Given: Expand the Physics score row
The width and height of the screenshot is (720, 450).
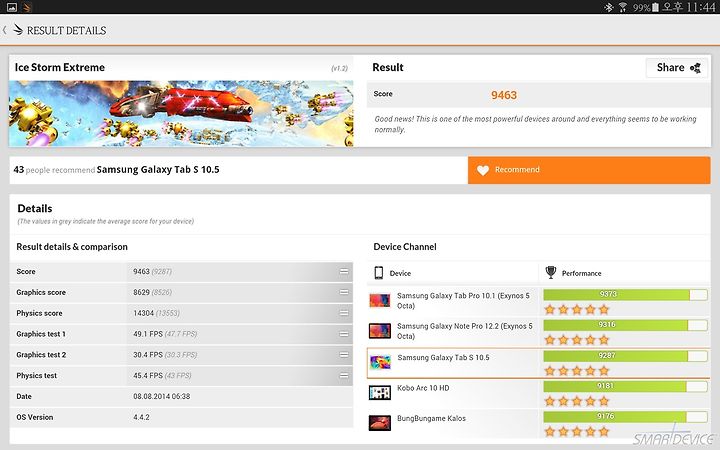Looking at the screenshot, I should 343,313.
